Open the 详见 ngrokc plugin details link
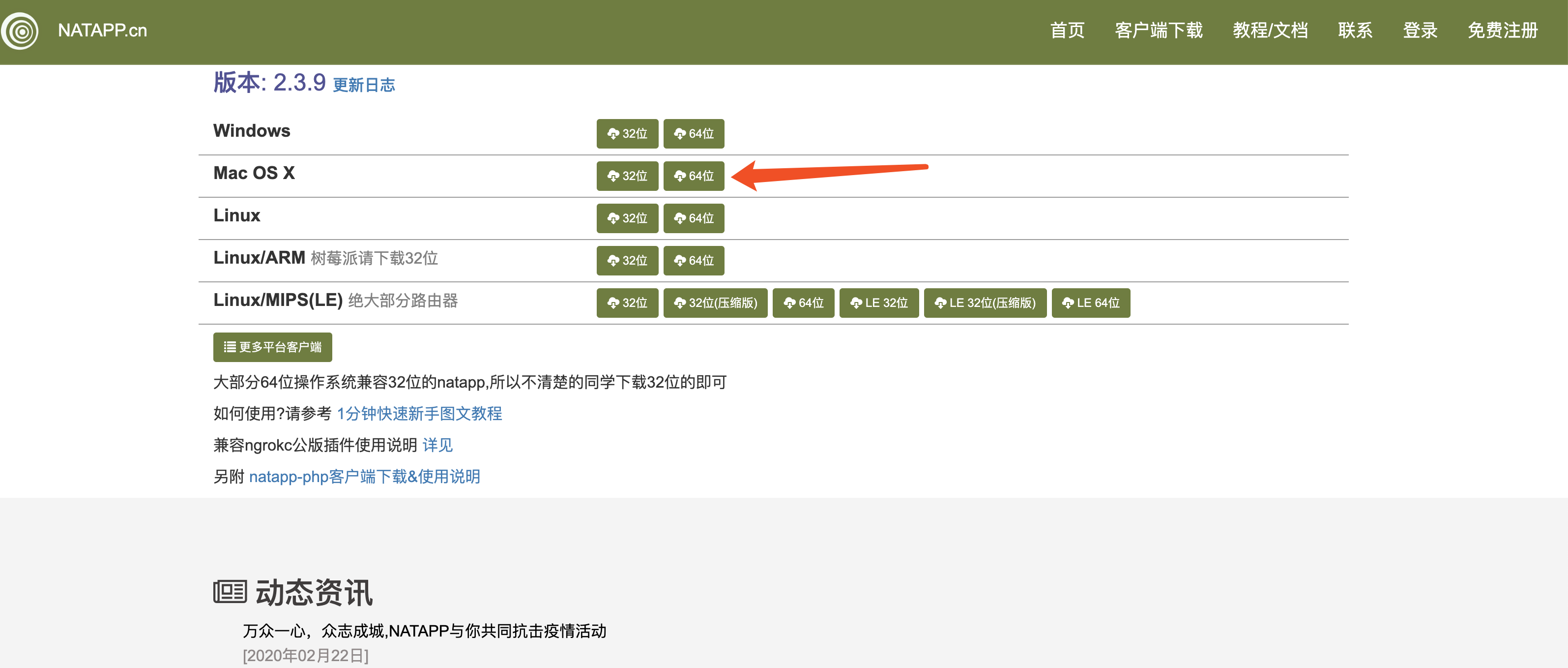 pyautogui.click(x=437, y=445)
